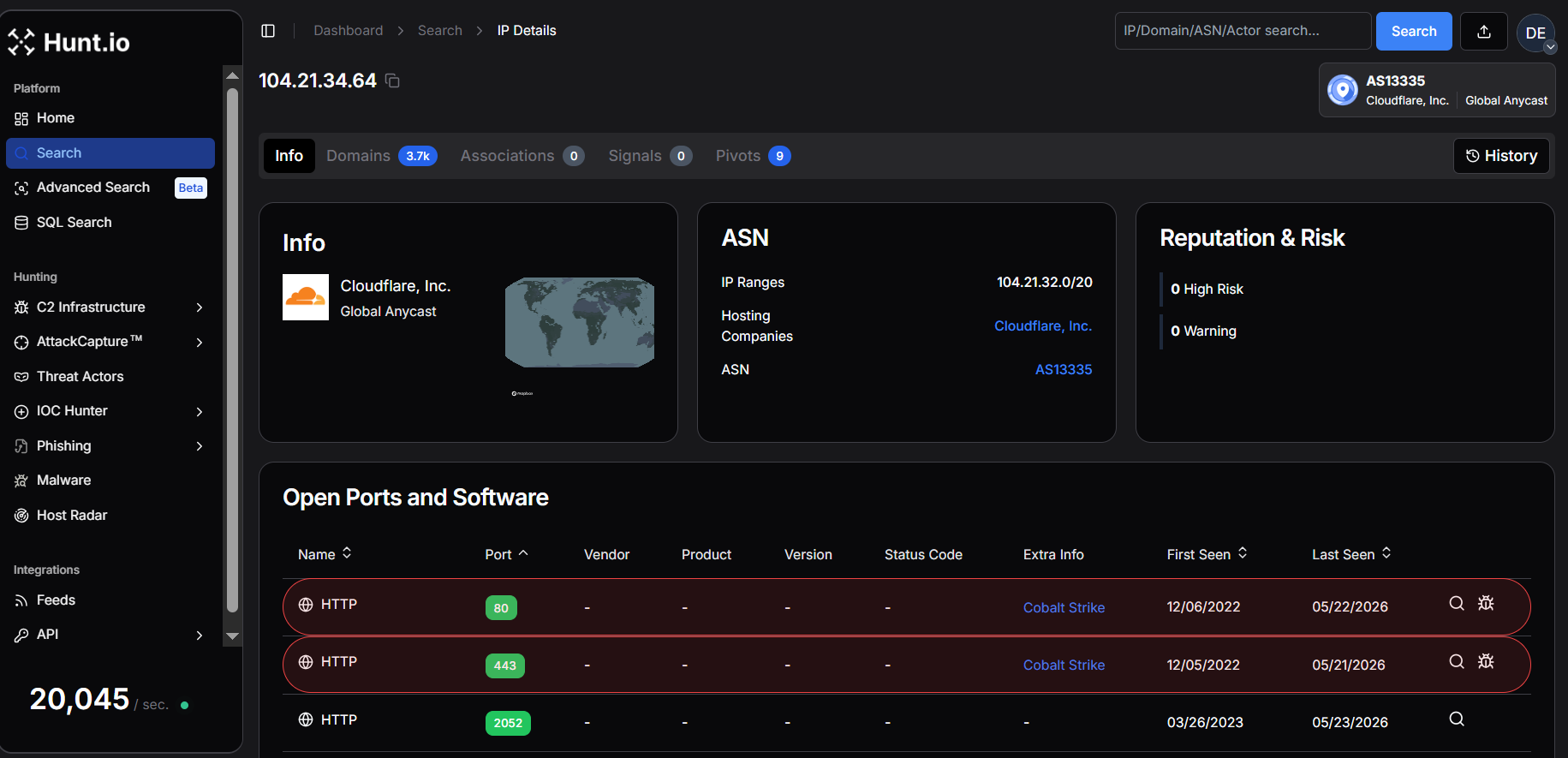Expand the AttackCapture menu

(x=110, y=342)
